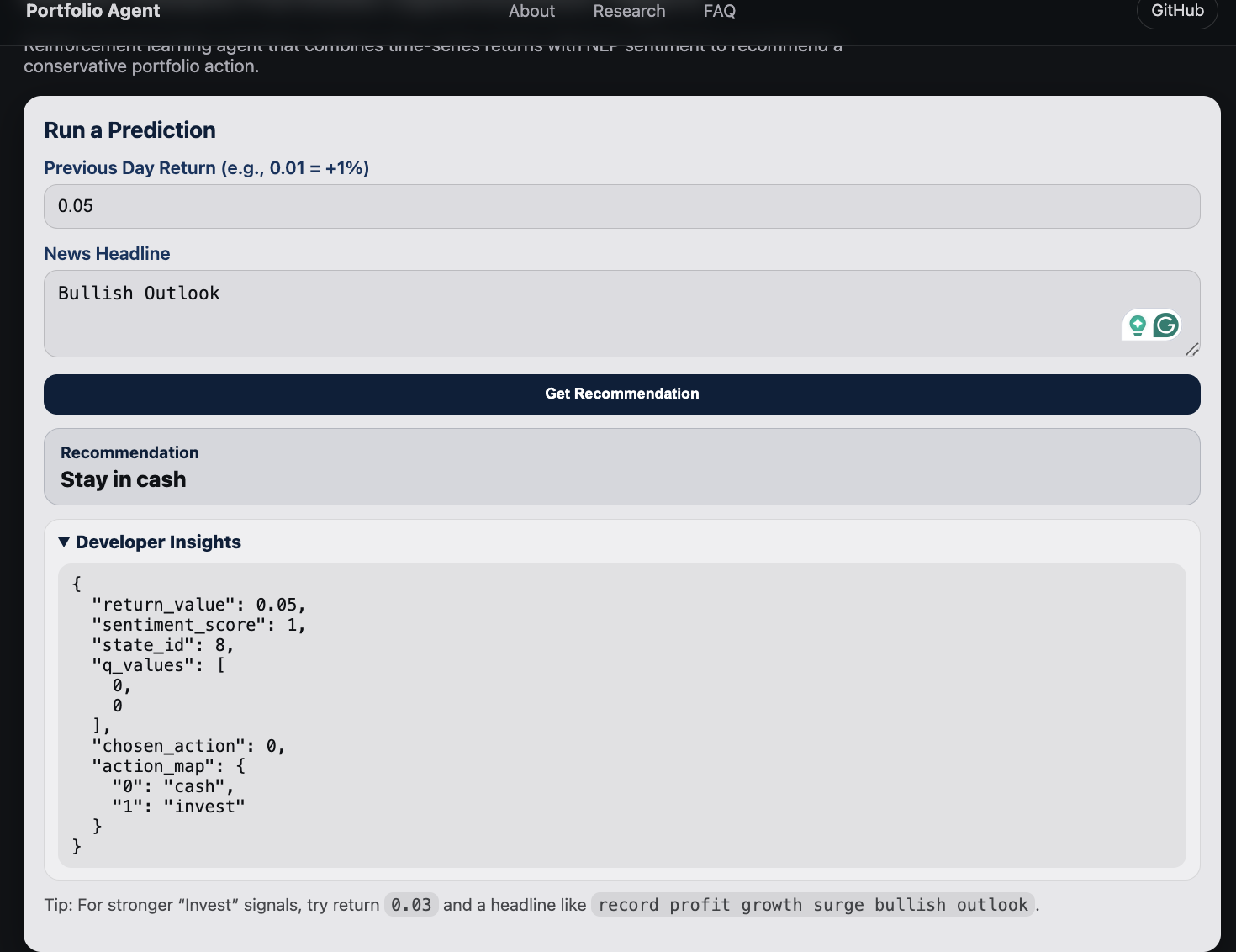1236x952 pixels.
Task: Click the Portfolio Agent site title
Action: pyautogui.click(x=93, y=12)
